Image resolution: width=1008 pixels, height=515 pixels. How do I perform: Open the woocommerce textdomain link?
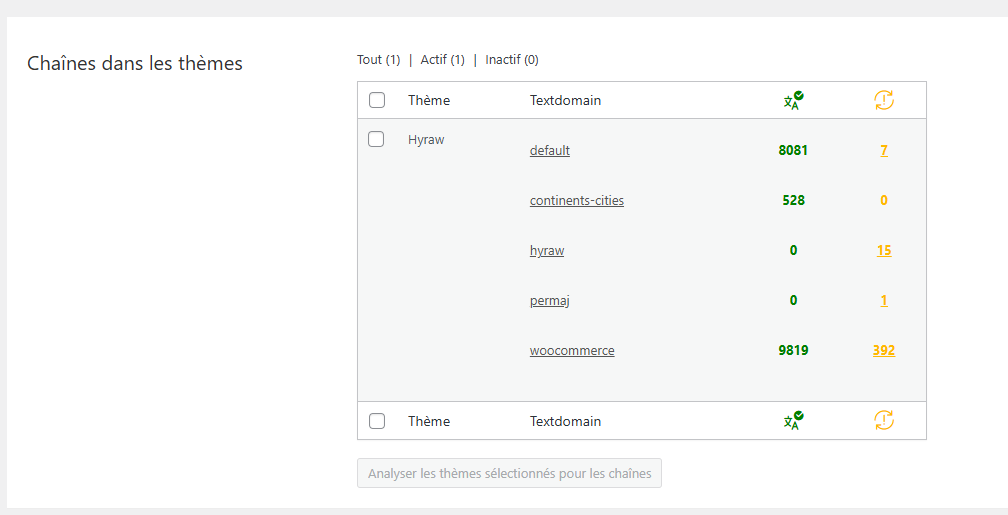click(x=572, y=351)
